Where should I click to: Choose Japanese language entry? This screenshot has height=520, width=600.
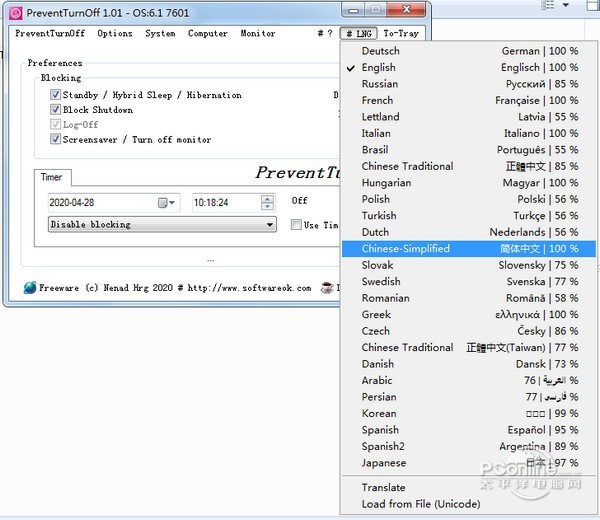point(469,462)
